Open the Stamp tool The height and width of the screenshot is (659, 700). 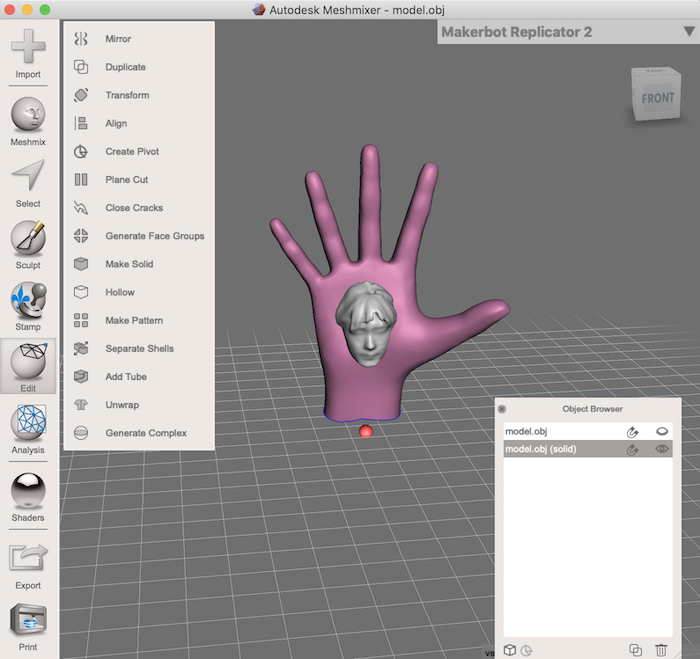click(x=28, y=307)
